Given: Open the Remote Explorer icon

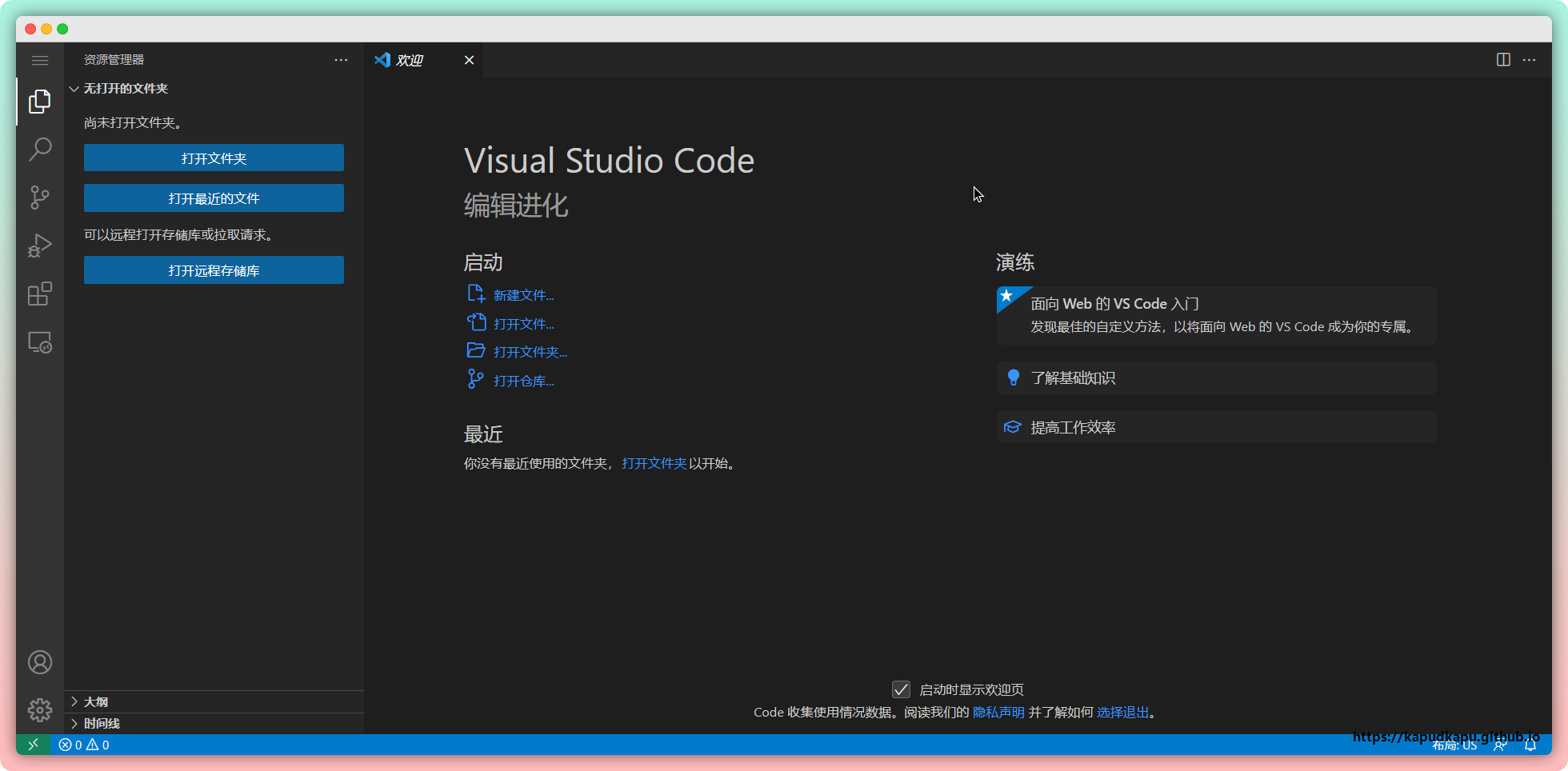Looking at the screenshot, I should click(x=40, y=342).
